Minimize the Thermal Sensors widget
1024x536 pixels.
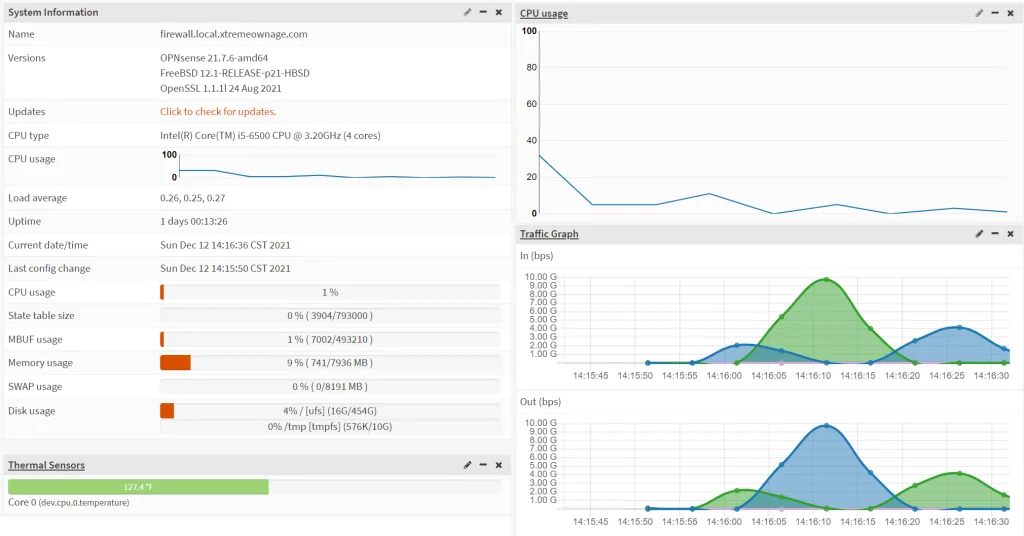[x=483, y=465]
